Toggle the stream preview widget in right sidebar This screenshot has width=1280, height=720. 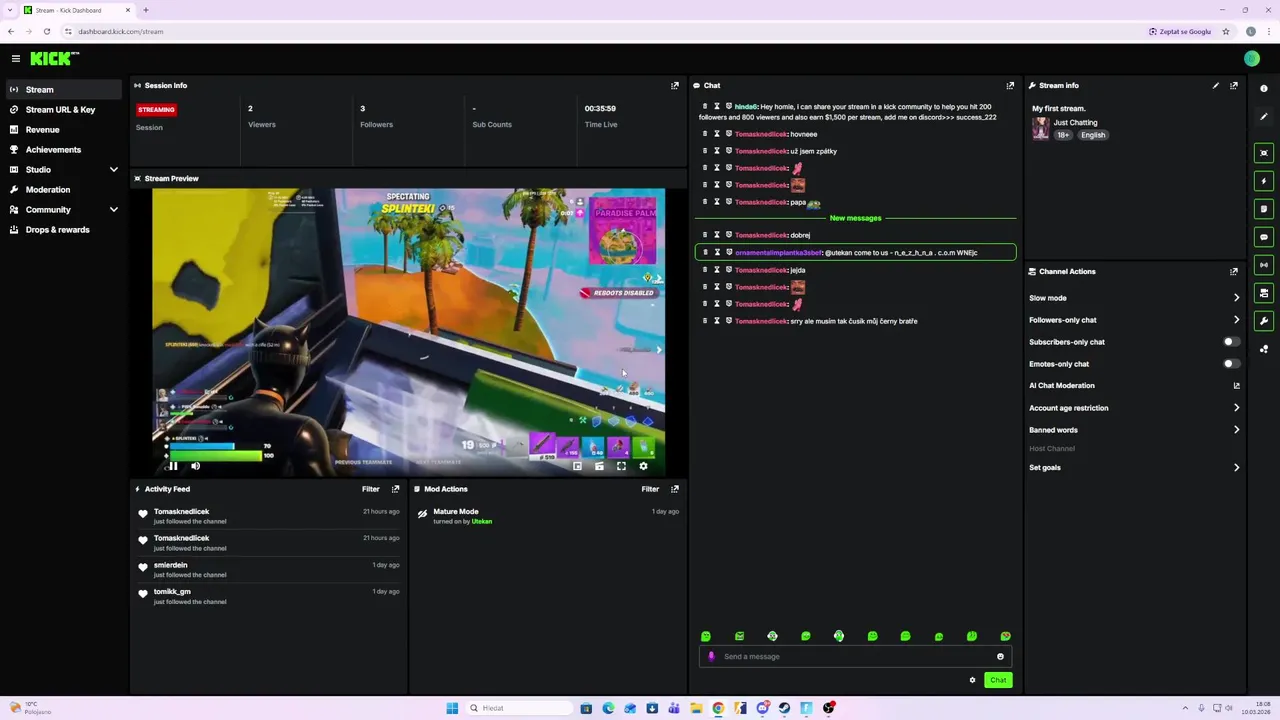pos(1264,153)
